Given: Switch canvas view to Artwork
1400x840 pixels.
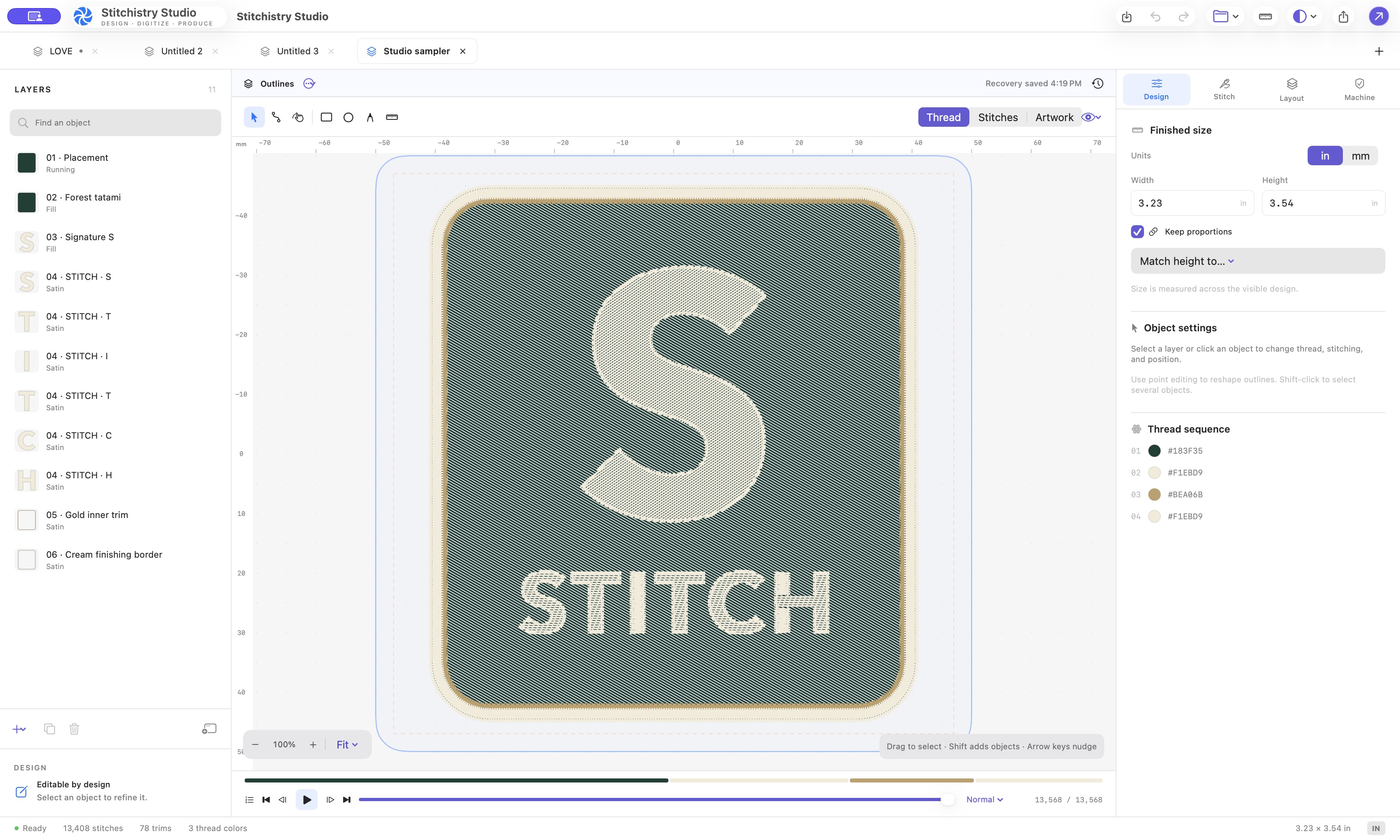Looking at the screenshot, I should [x=1054, y=117].
